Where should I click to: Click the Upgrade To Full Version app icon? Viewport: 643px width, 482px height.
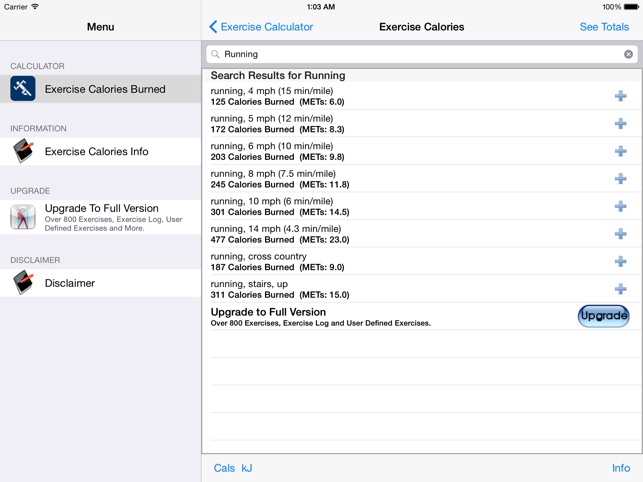point(23,217)
